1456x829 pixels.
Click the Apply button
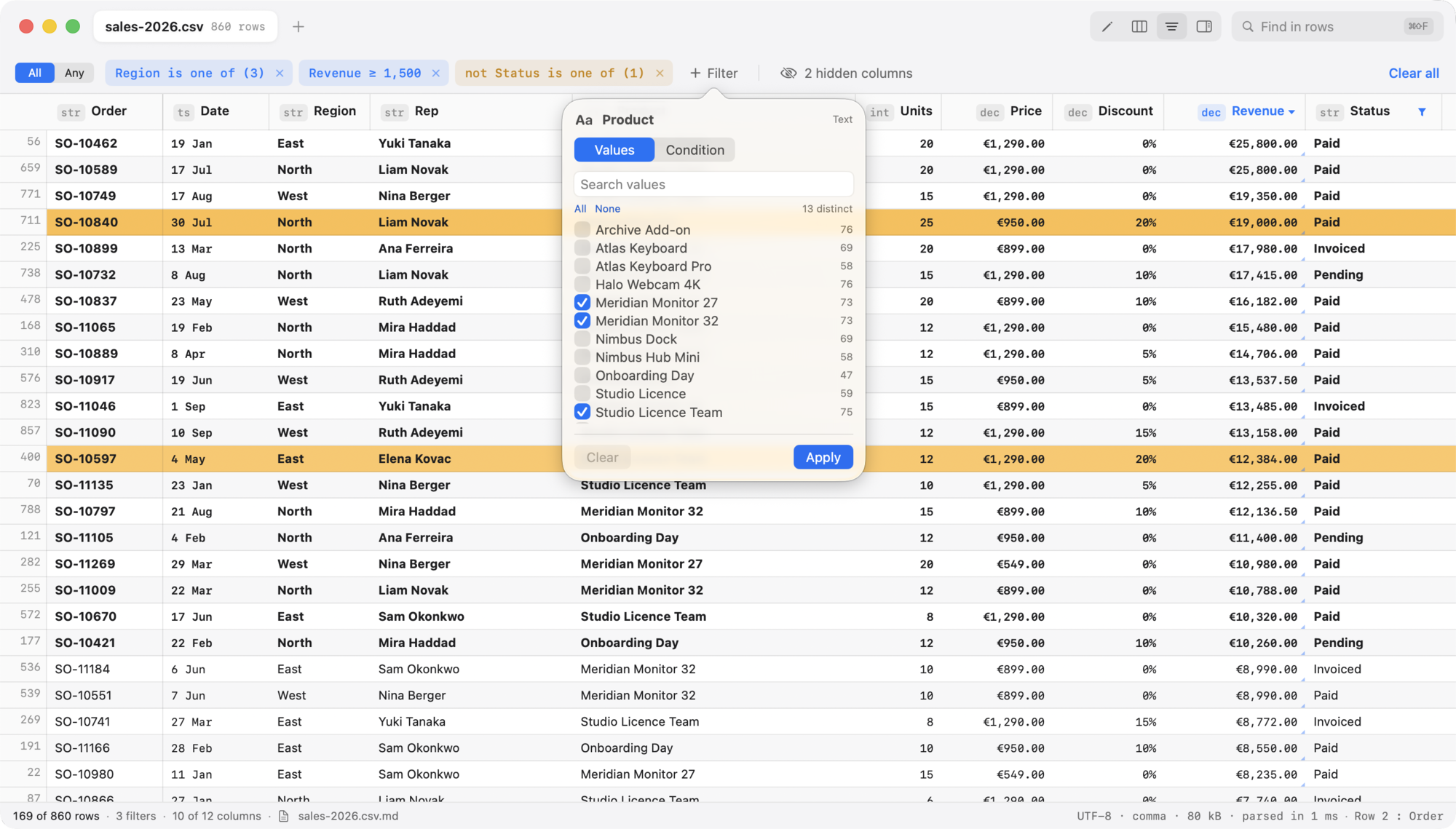pos(823,457)
